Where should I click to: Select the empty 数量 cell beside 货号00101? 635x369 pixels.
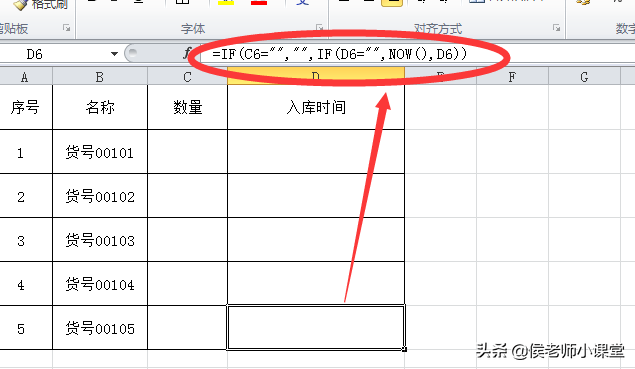click(x=188, y=152)
